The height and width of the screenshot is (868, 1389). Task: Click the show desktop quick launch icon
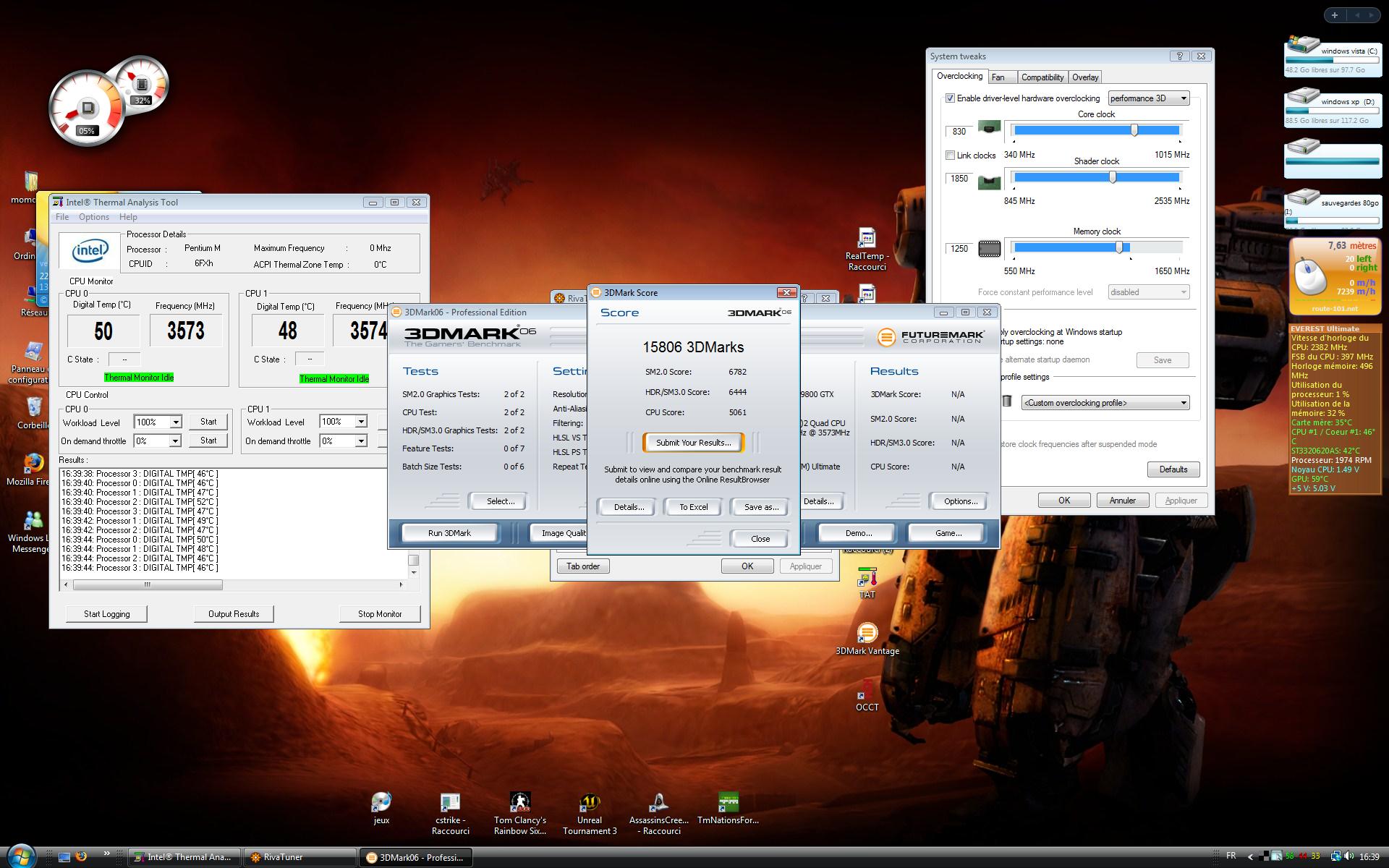[64, 857]
